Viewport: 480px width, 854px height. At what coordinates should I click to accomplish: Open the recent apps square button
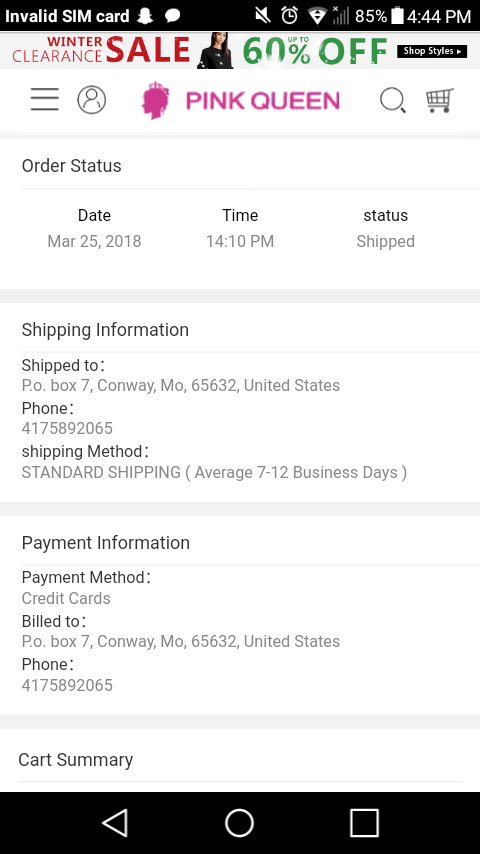(x=364, y=822)
